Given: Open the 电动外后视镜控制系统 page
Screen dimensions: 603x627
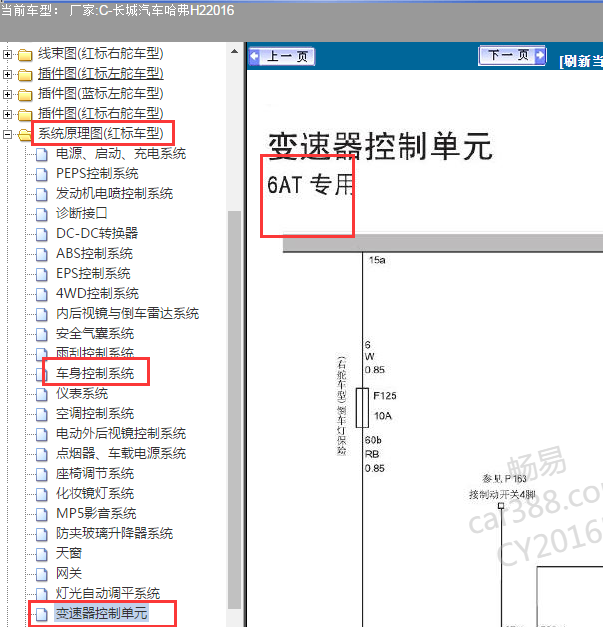Looking at the screenshot, I should point(121,433).
